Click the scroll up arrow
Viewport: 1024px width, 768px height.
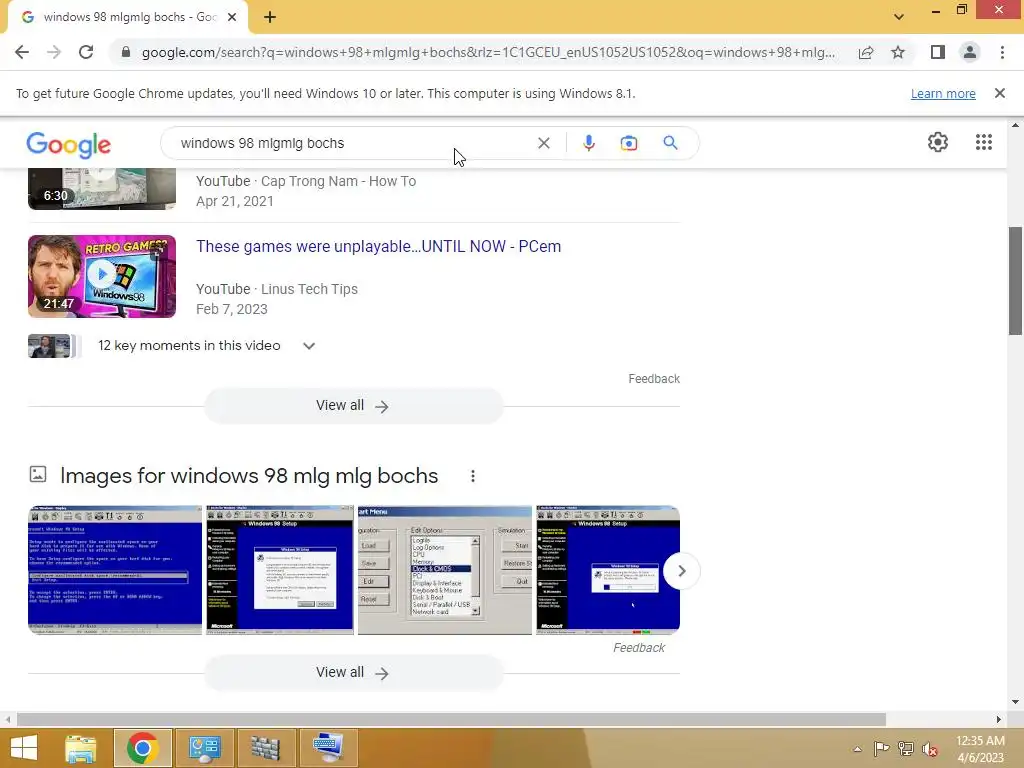coord(1015,124)
